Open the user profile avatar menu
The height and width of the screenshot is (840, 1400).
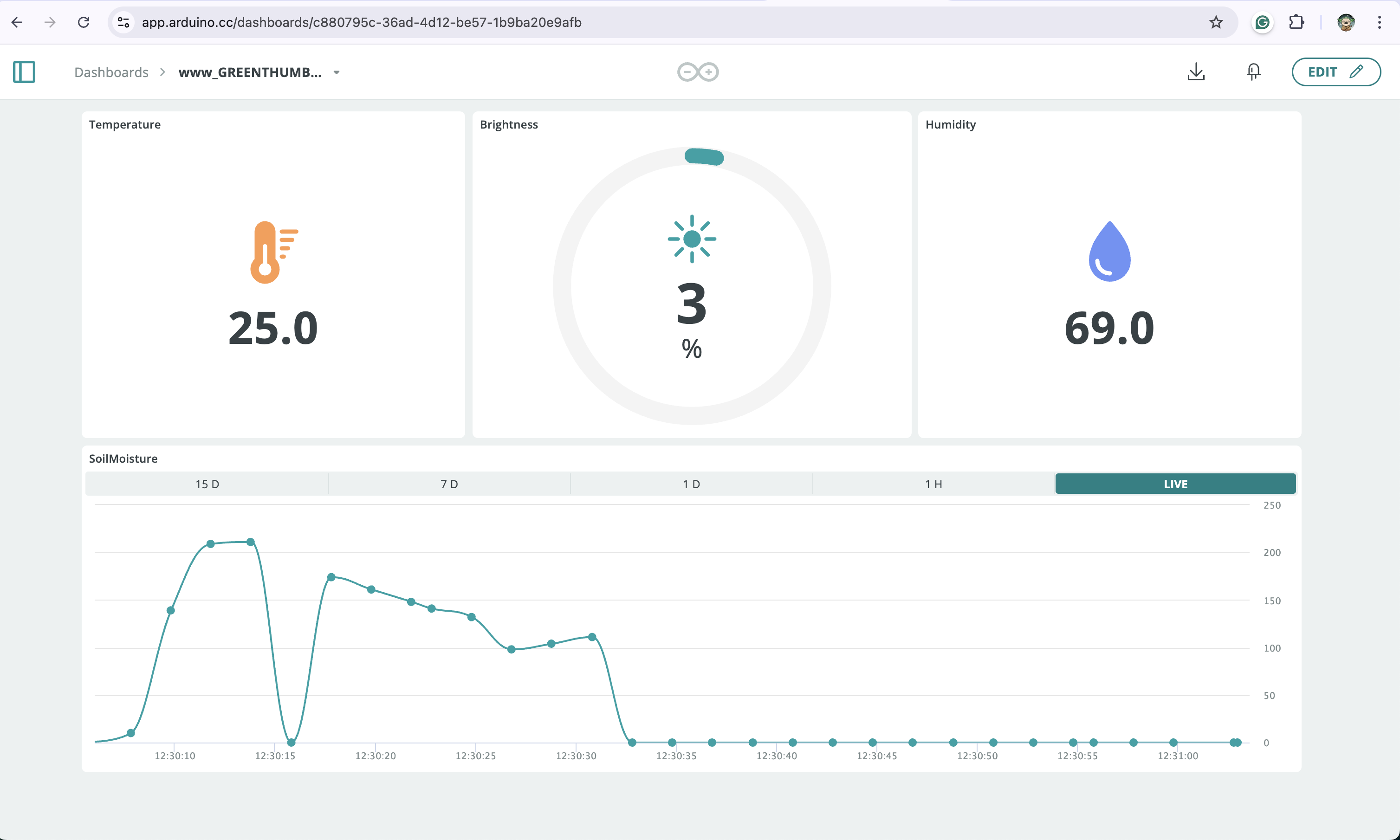click(x=1346, y=22)
